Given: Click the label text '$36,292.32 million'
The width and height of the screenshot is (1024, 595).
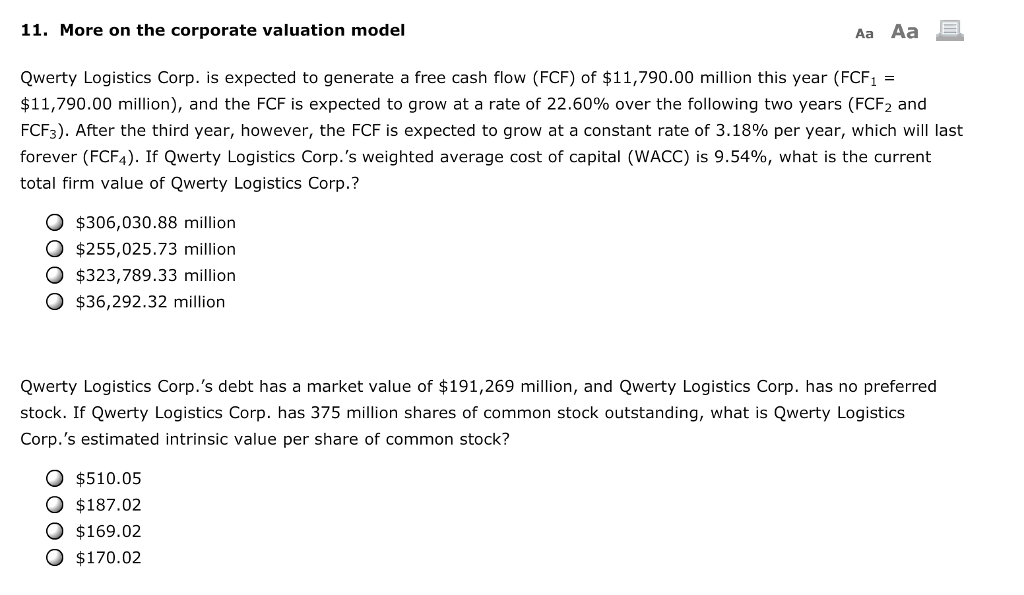Looking at the screenshot, I should pos(149,301).
